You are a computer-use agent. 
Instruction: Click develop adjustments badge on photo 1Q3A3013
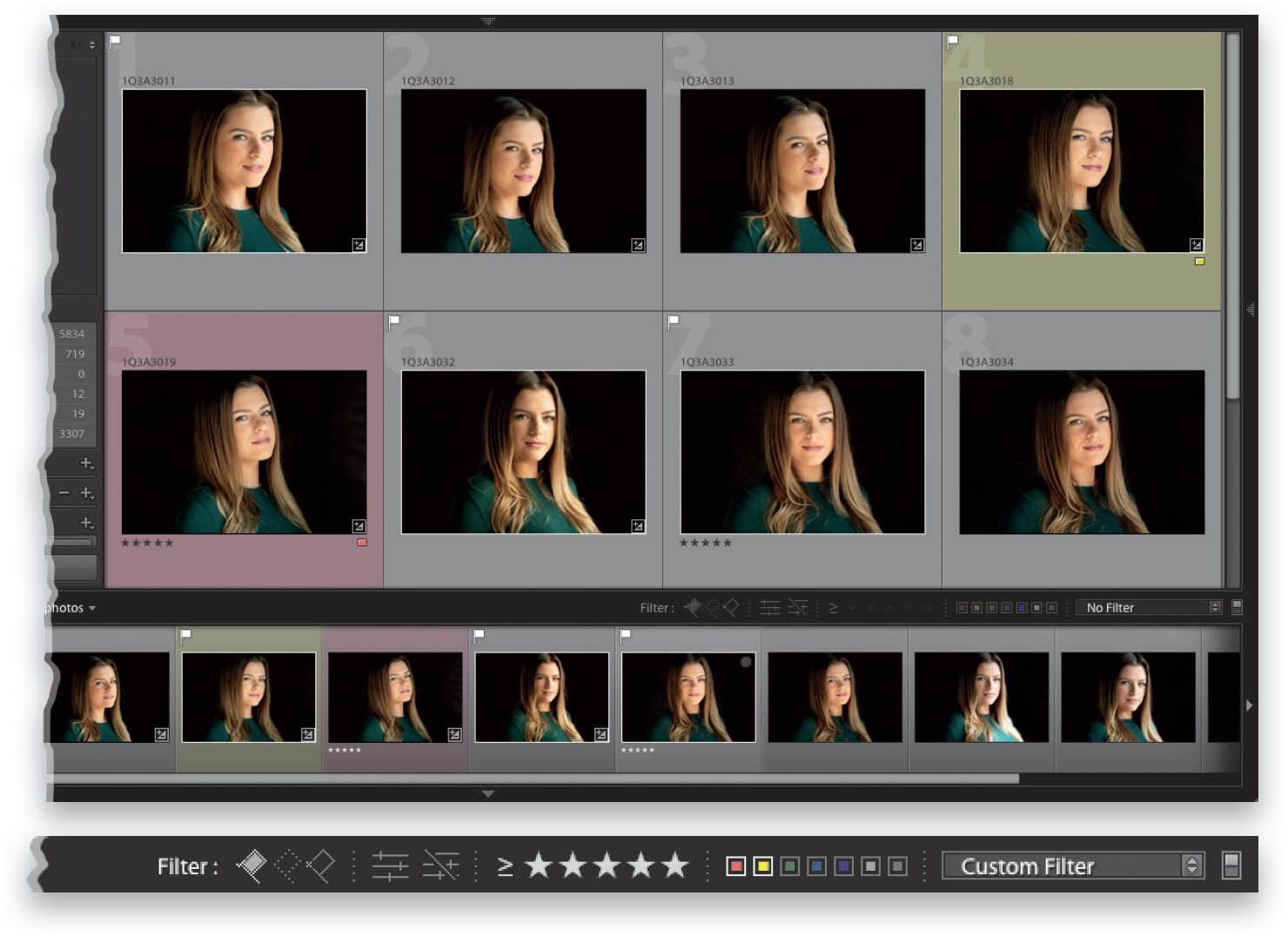coord(917,245)
